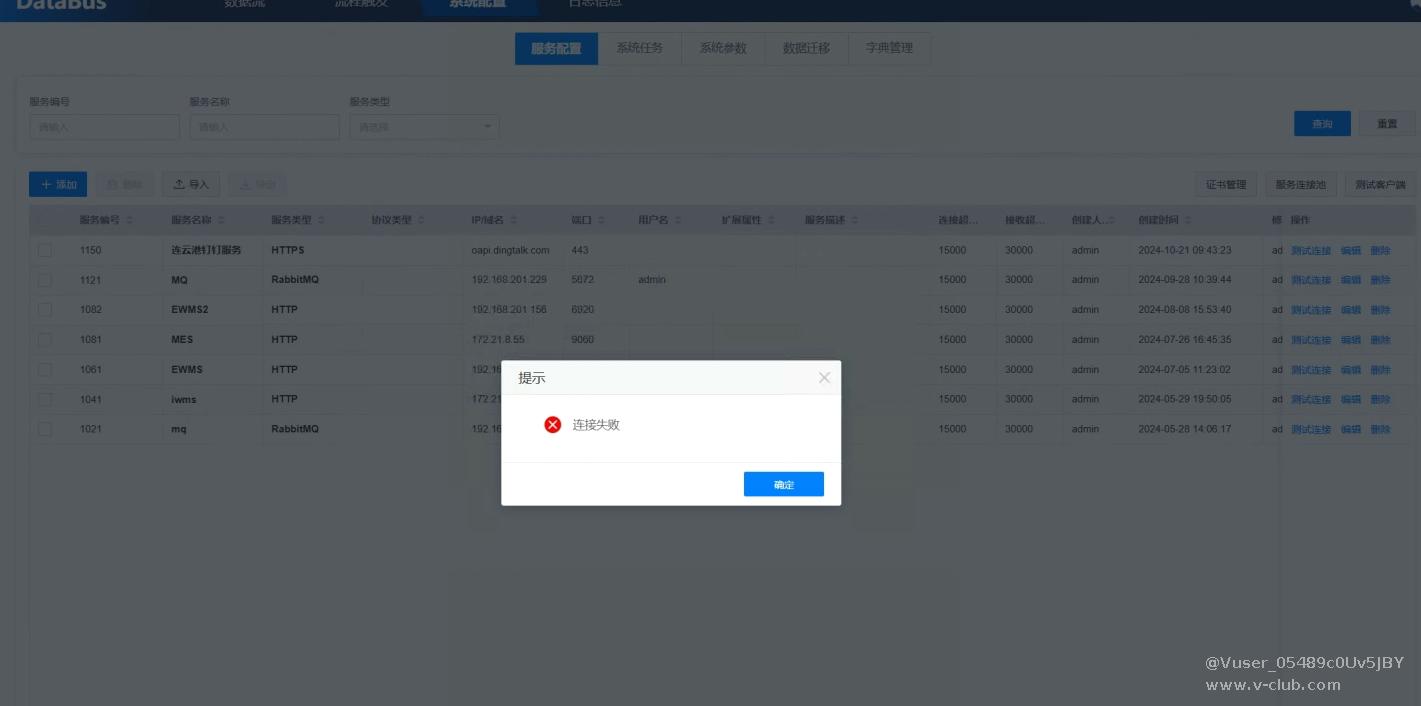The height and width of the screenshot is (706, 1421).
Task: Select checkbox for service 1150
Action: 45,250
